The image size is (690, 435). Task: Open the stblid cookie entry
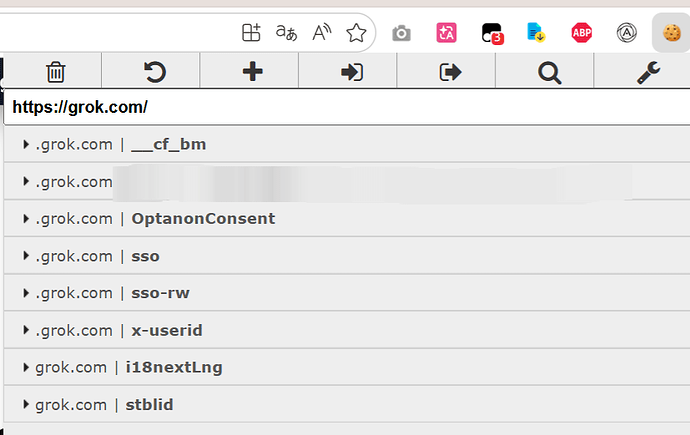click(347, 405)
